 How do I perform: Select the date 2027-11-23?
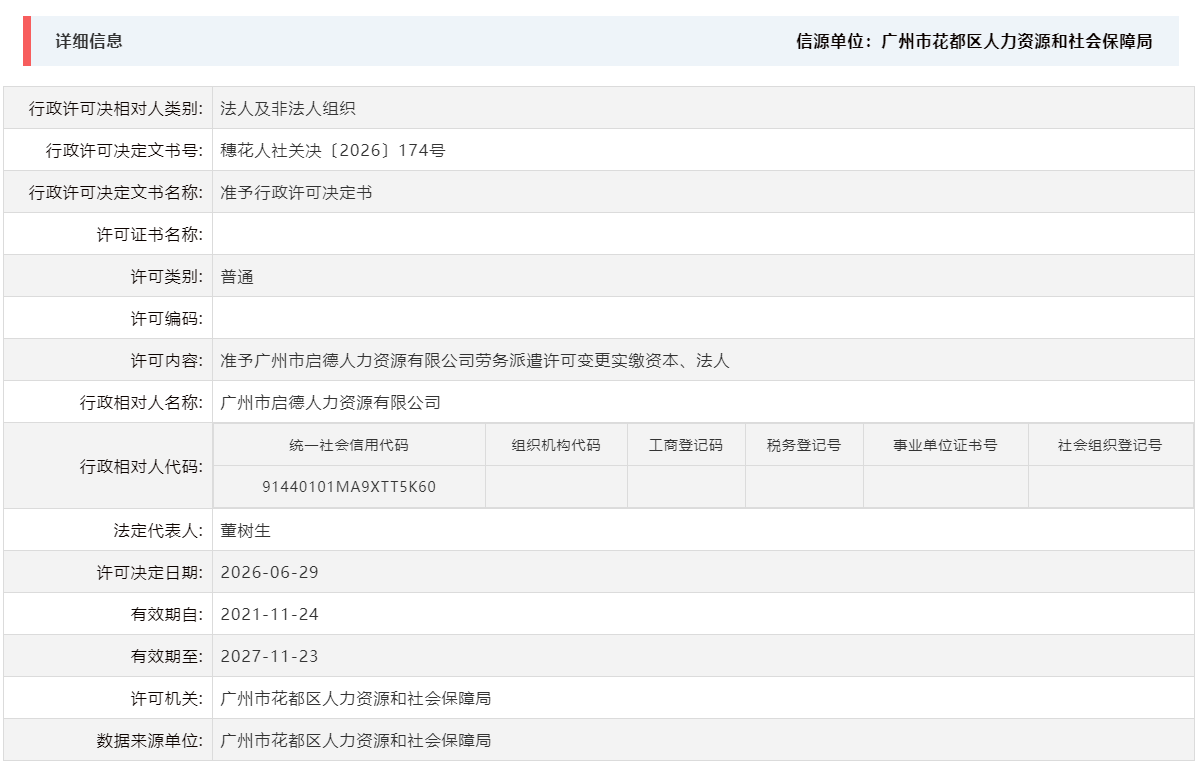click(270, 656)
